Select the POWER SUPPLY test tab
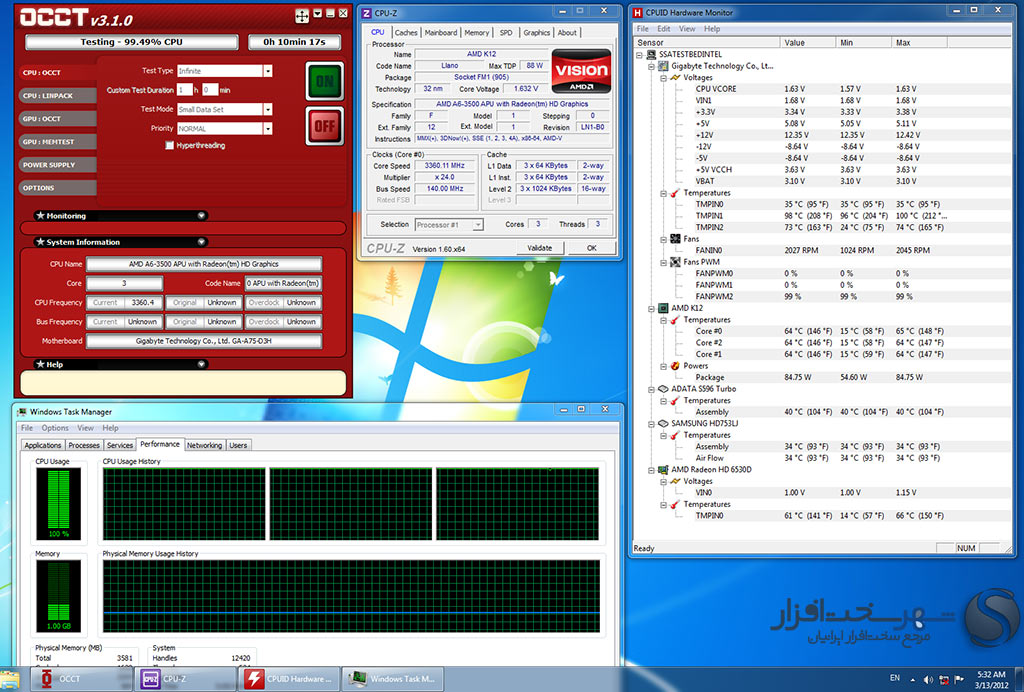This screenshot has height=692, width=1024. pyautogui.click(x=57, y=165)
